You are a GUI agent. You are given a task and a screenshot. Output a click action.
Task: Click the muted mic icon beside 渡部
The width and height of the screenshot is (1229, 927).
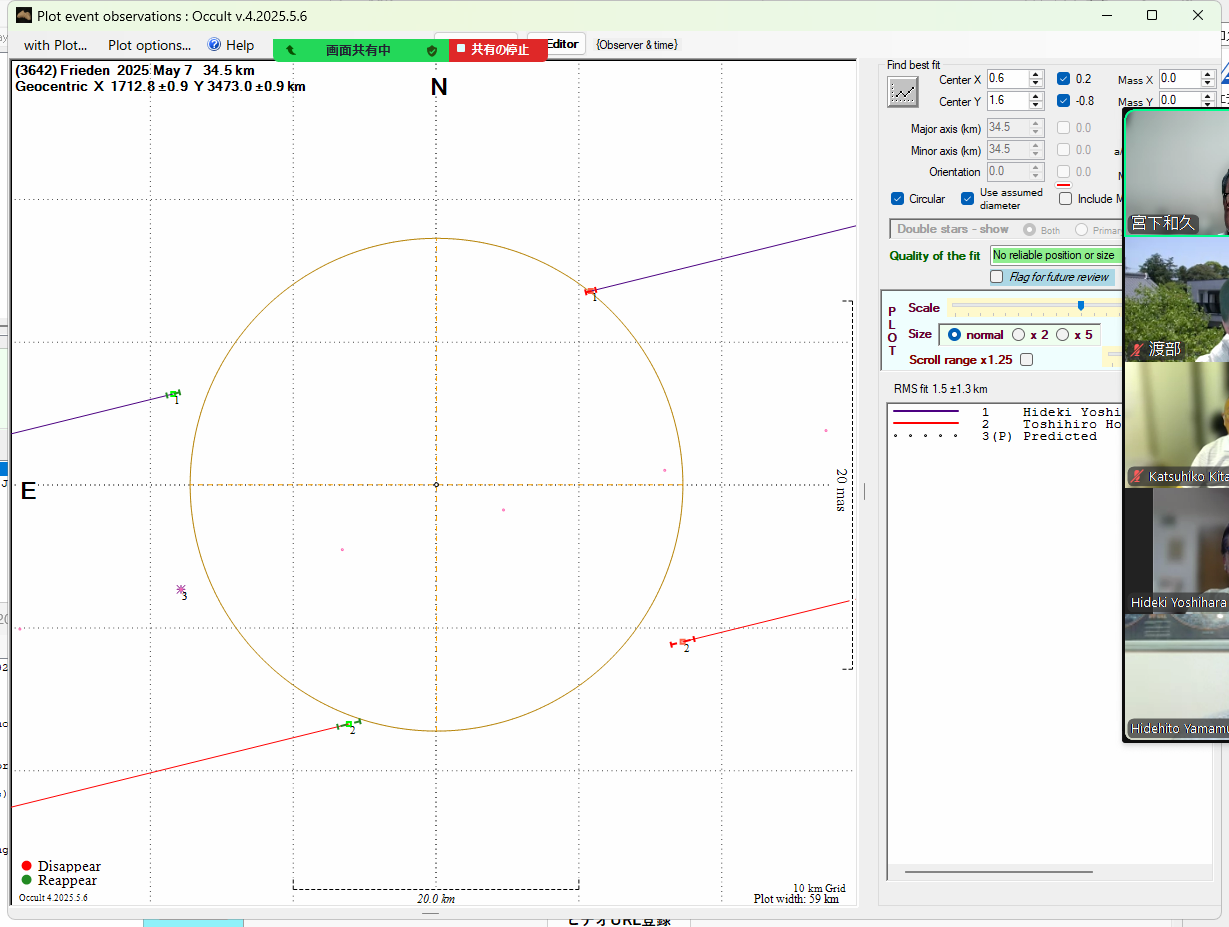pos(1137,350)
